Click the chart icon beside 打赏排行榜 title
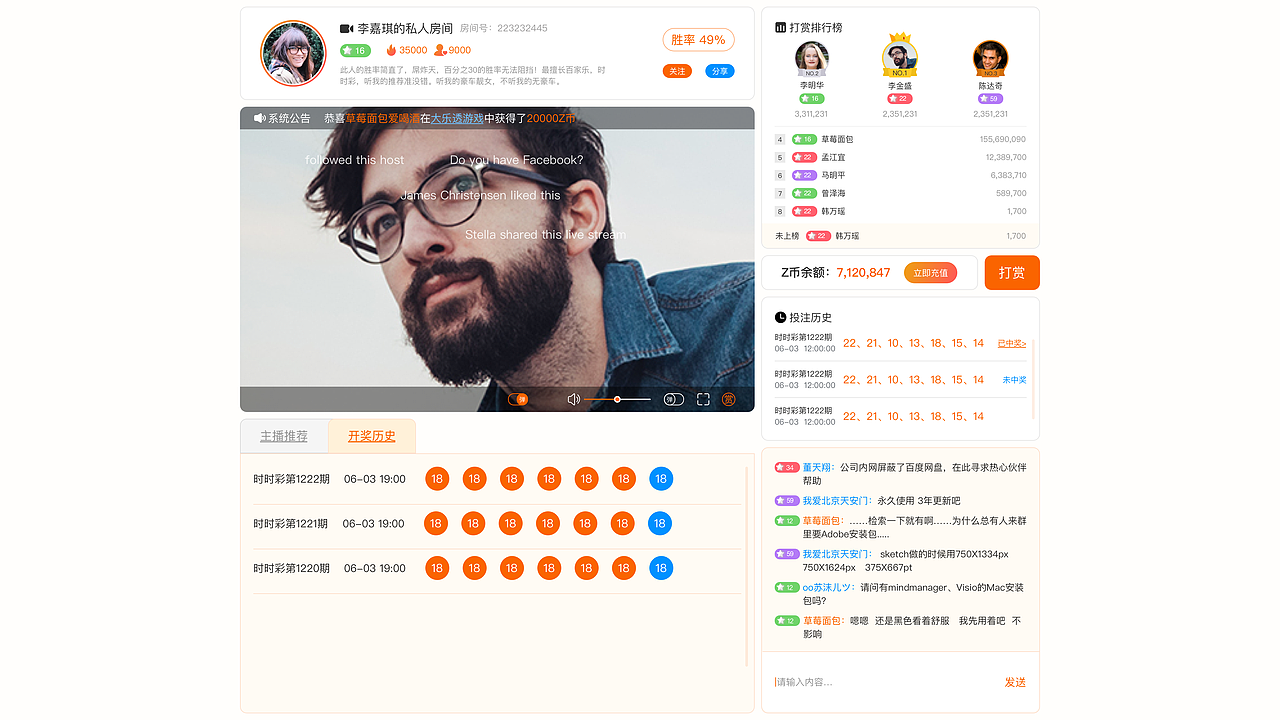 (x=779, y=27)
